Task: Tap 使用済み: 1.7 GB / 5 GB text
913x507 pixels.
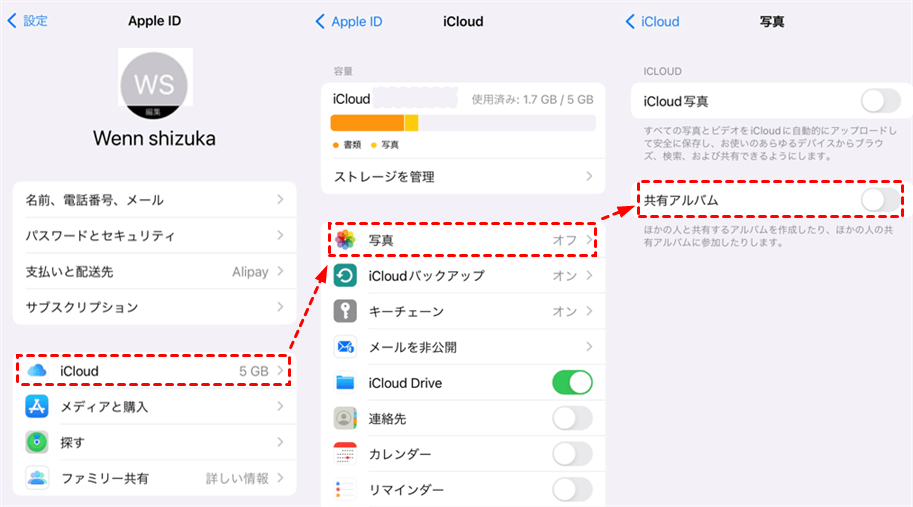Action: (x=532, y=100)
